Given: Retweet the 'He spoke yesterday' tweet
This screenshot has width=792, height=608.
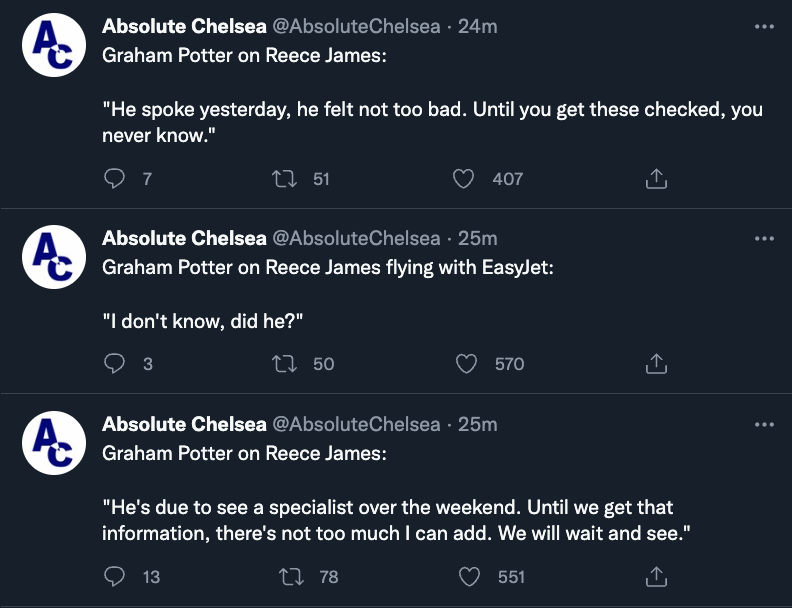Looking at the screenshot, I should tap(284, 179).
